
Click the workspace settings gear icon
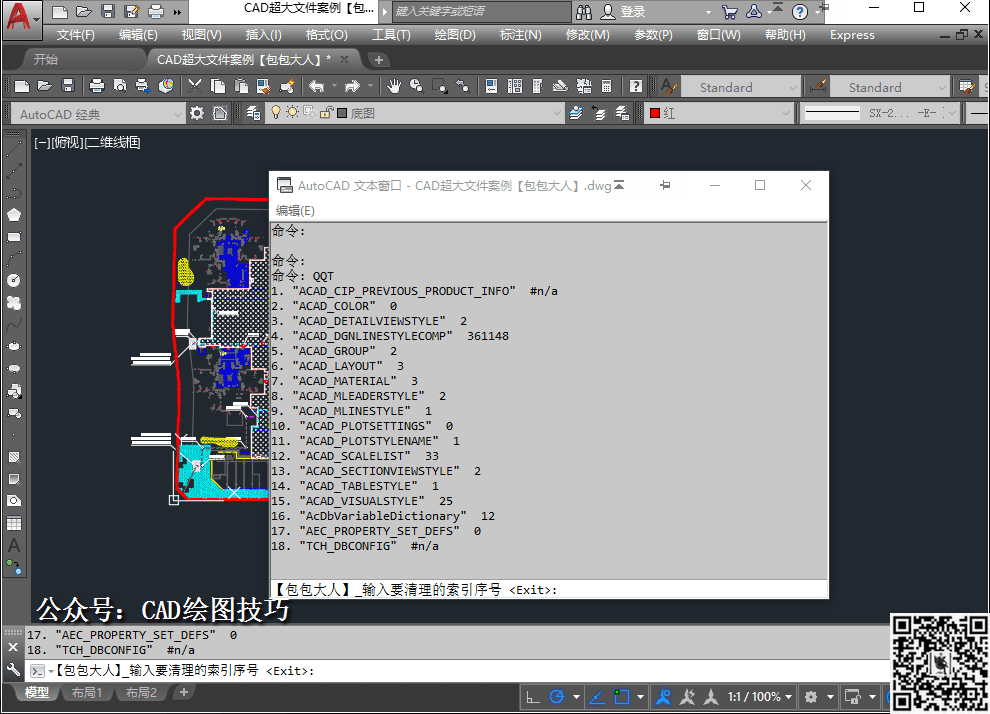click(x=197, y=113)
